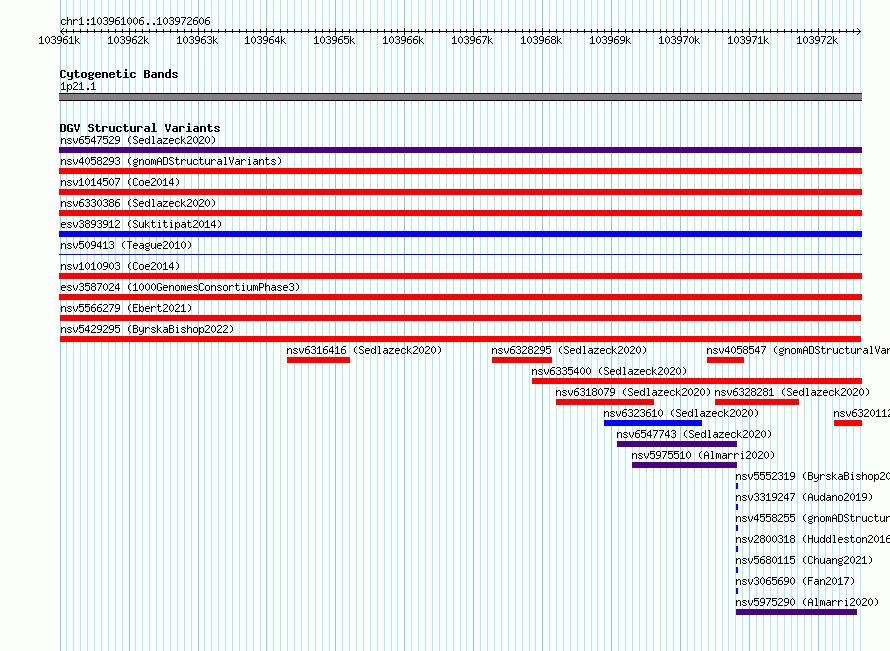
Task: Select the 103963k ruler position
Action: tap(197, 40)
